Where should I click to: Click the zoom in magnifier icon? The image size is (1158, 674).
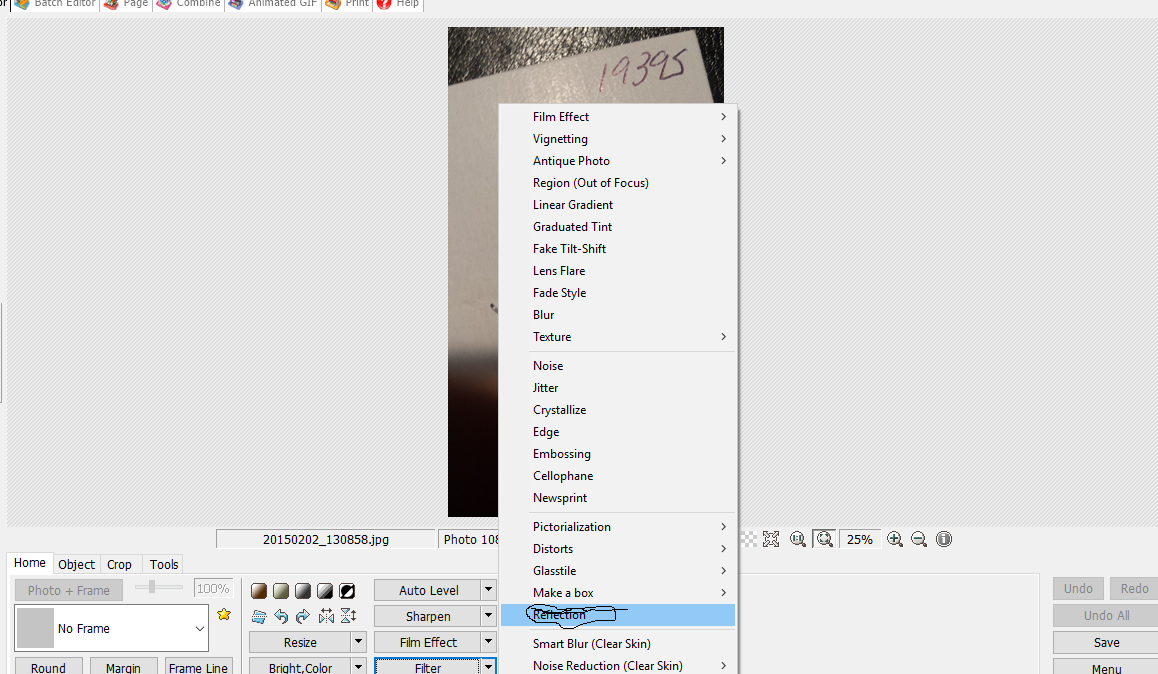(x=895, y=539)
